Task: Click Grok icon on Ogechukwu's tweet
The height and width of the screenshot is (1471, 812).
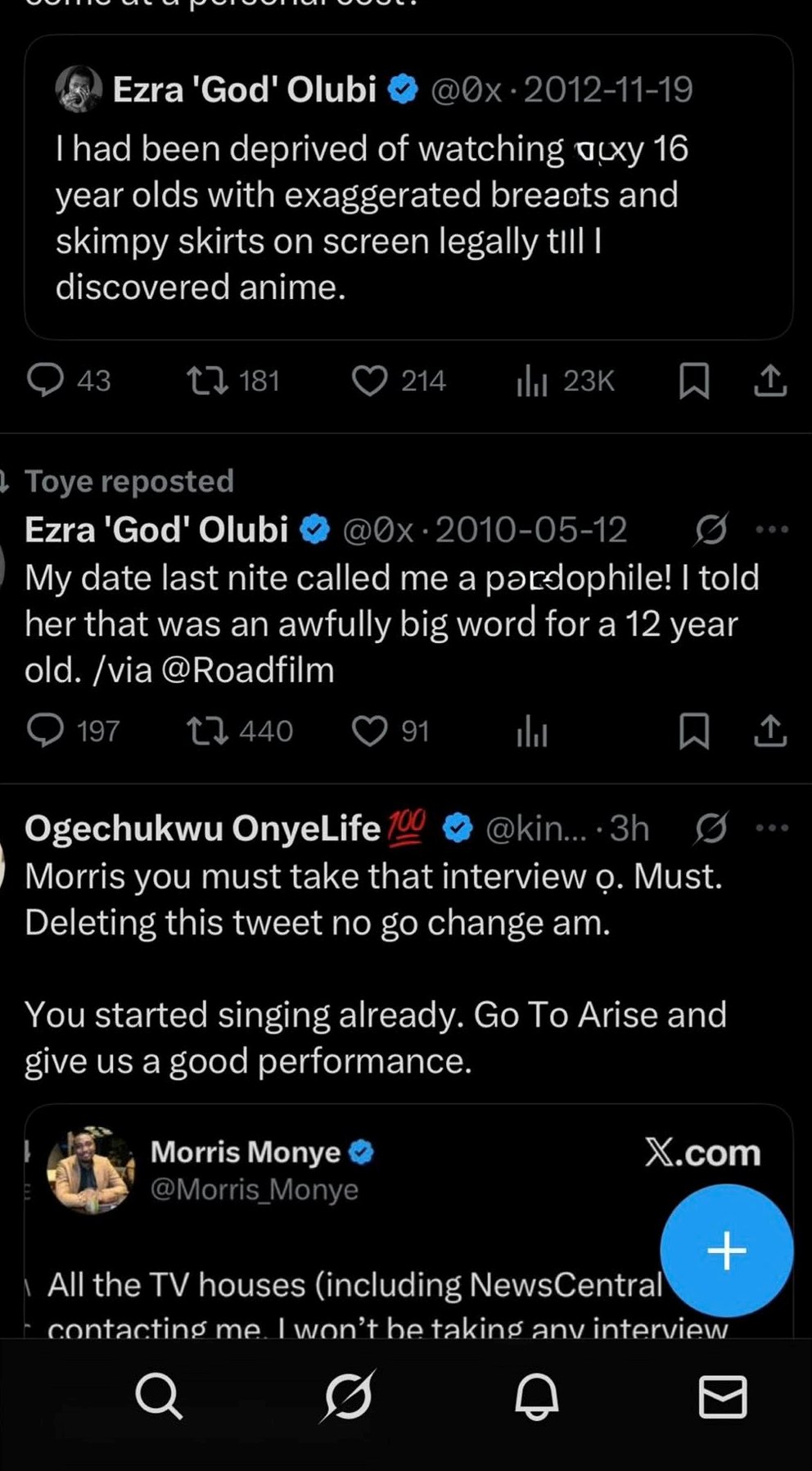Action: pos(710,829)
